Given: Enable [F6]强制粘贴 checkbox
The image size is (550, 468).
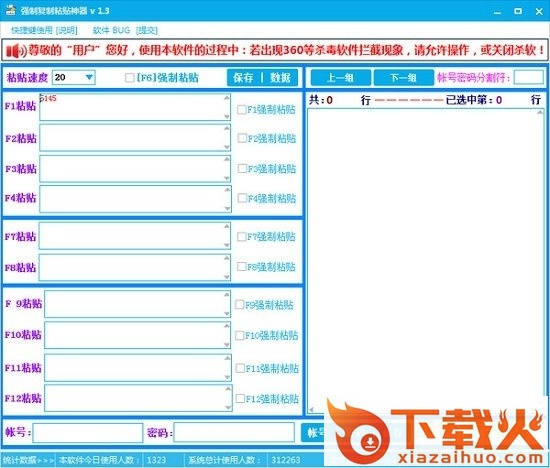Looking at the screenshot, I should [x=129, y=78].
